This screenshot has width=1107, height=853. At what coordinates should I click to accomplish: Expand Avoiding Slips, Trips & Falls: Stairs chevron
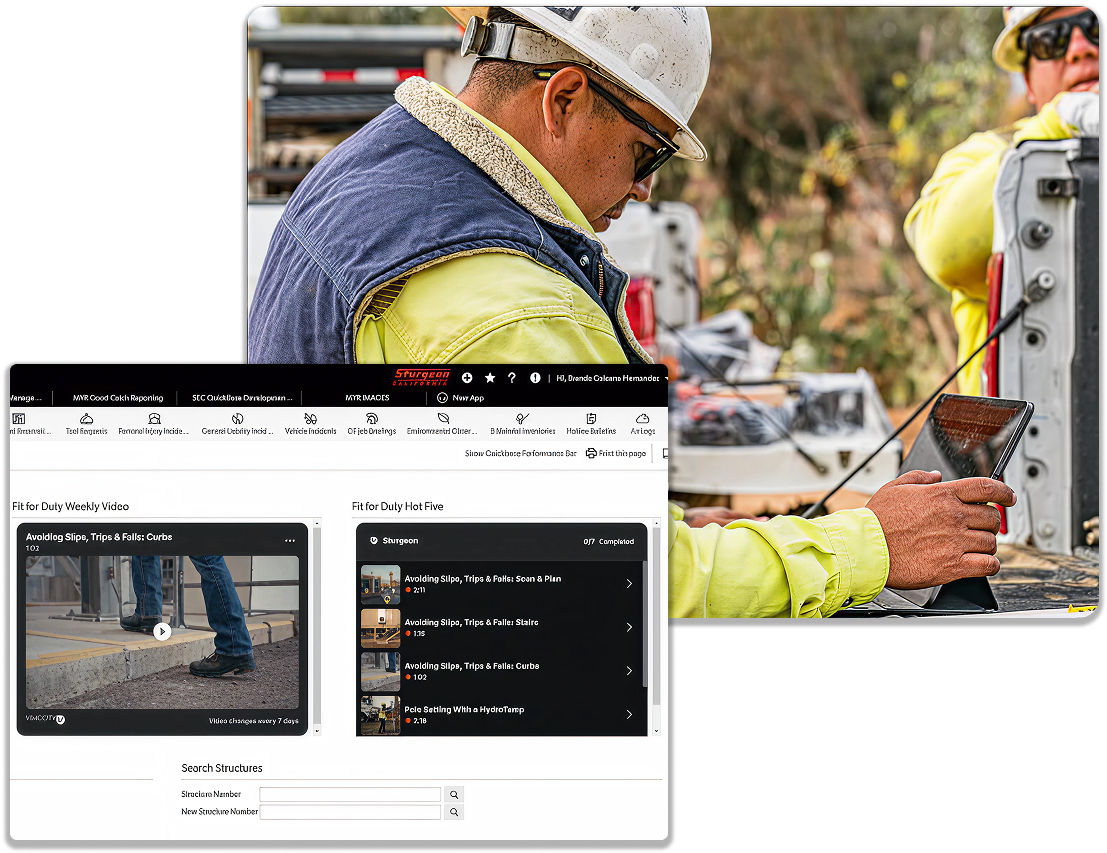[629, 627]
